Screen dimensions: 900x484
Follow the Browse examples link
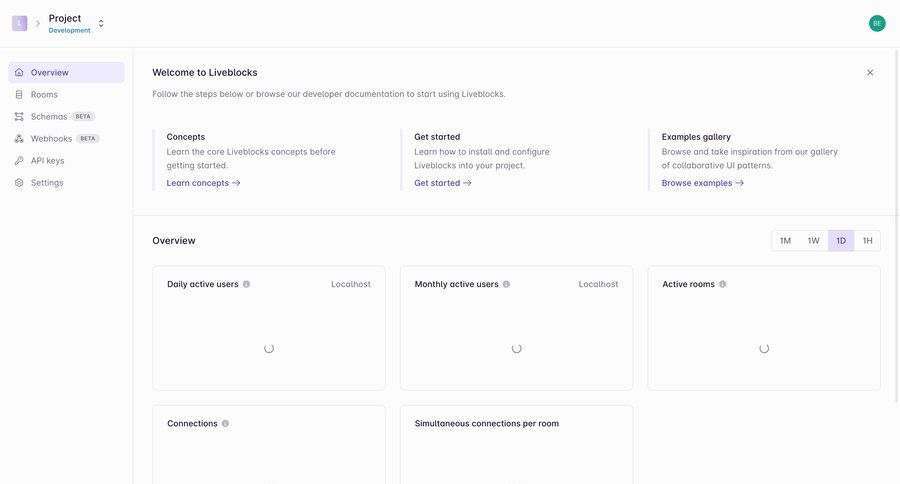(x=703, y=183)
